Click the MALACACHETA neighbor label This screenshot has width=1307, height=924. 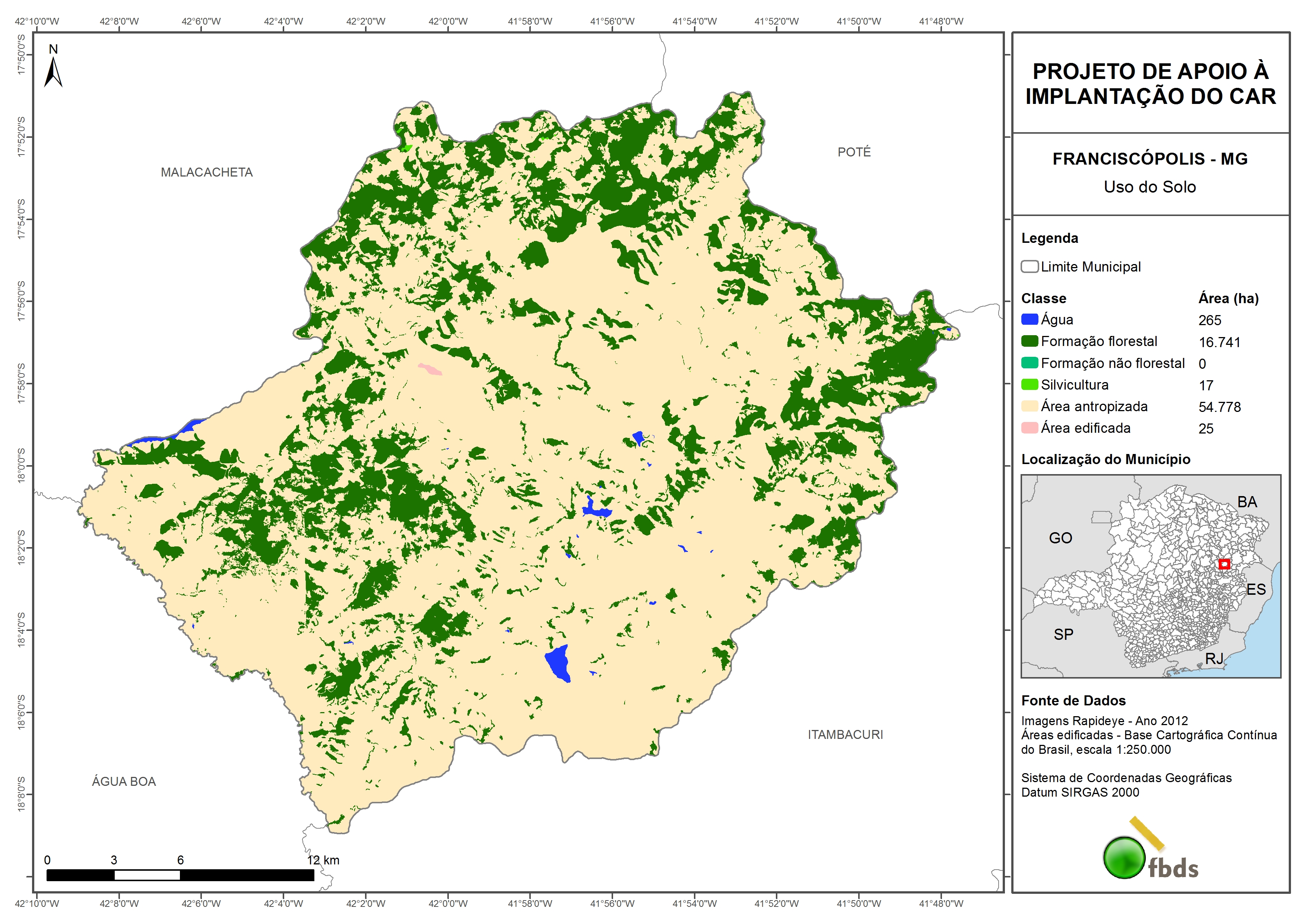[207, 172]
